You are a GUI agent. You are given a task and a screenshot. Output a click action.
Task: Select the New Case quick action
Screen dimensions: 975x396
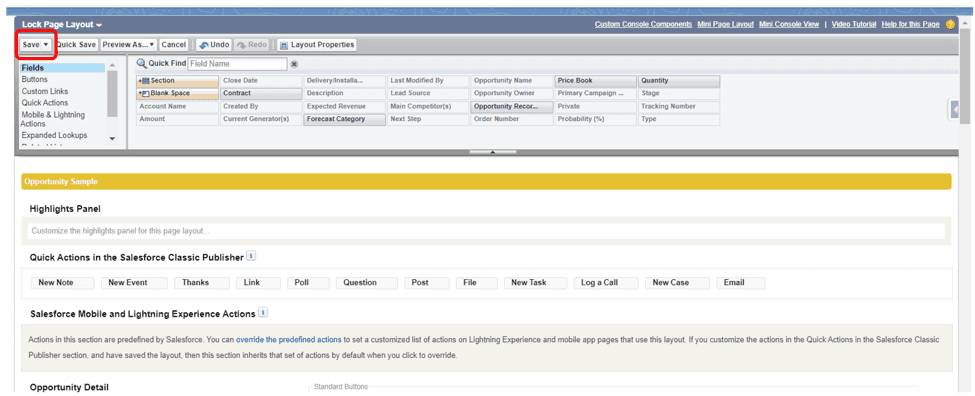coord(677,283)
